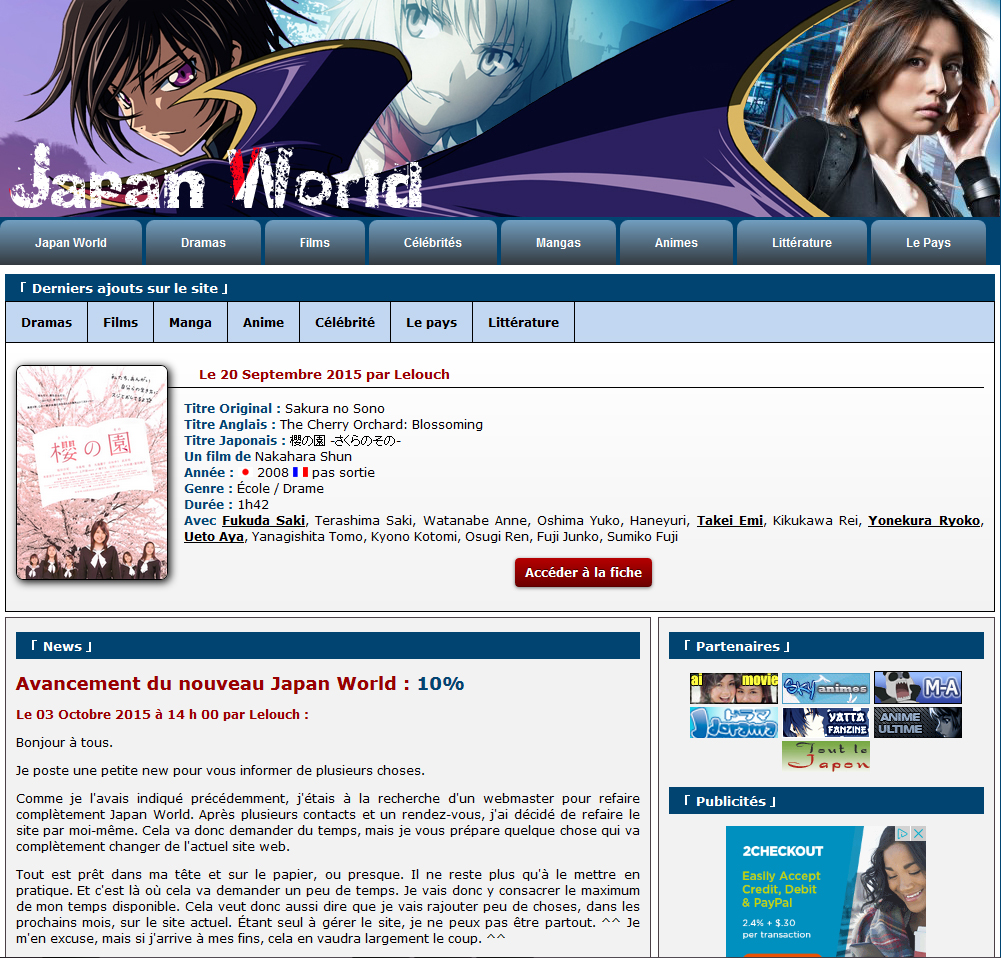Switch to the Dramas tab under 'Derniers ajouts'
The height and width of the screenshot is (958, 1001).
(47, 322)
